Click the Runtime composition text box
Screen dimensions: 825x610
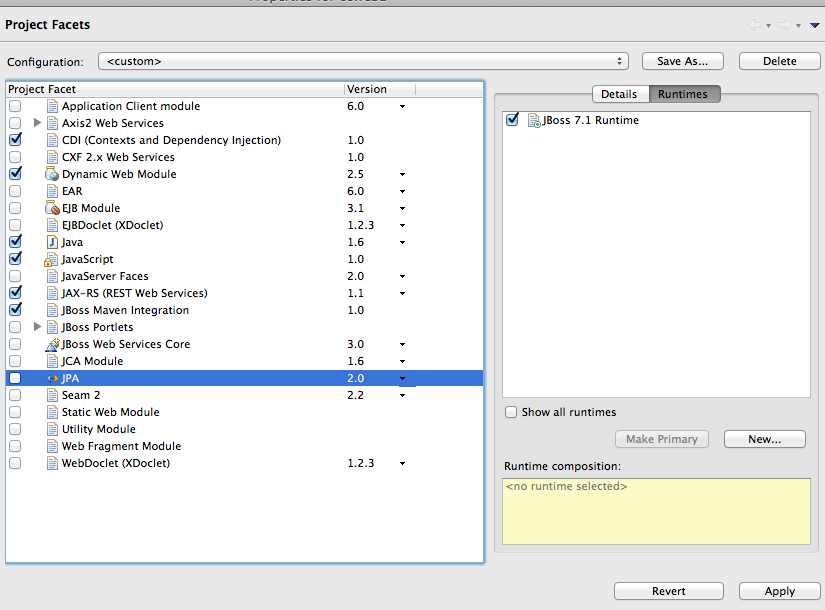coord(656,511)
